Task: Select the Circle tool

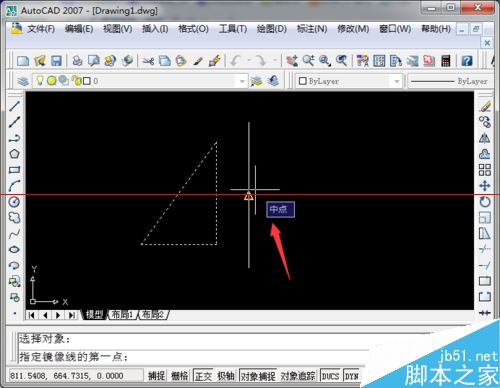Action: pyautogui.click(x=14, y=202)
